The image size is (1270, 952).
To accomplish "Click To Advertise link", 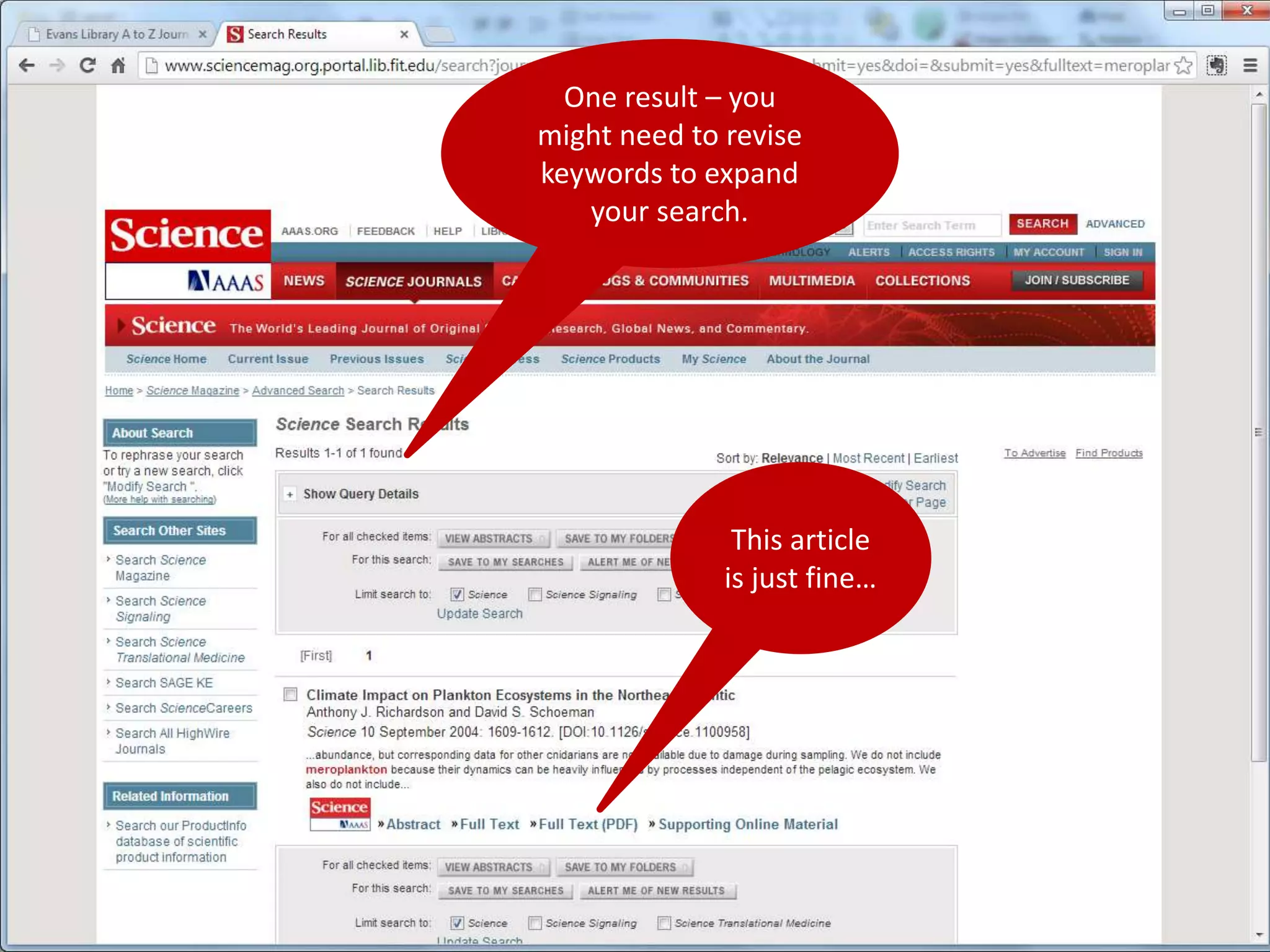I will [1035, 453].
